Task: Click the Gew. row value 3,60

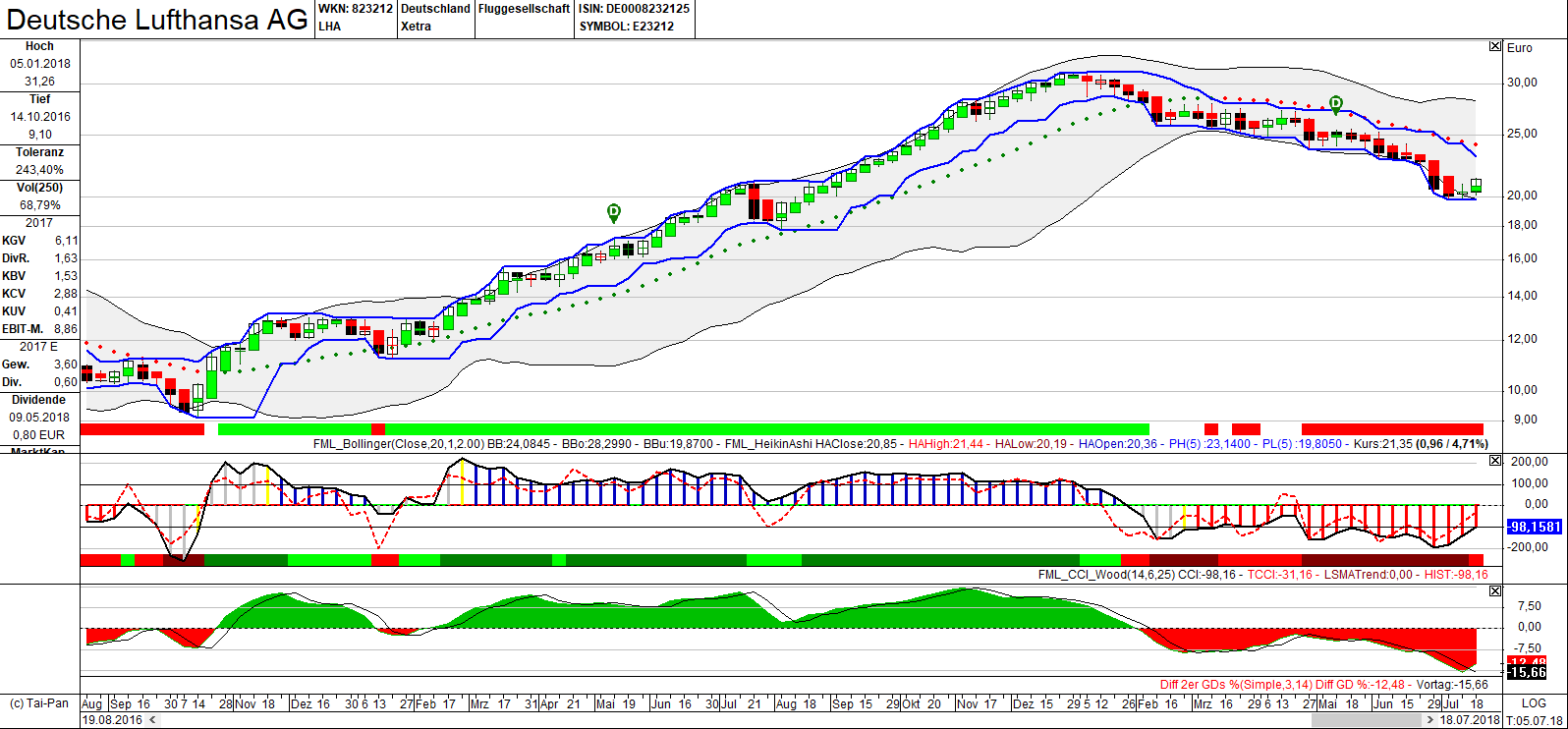Action: coord(66,364)
